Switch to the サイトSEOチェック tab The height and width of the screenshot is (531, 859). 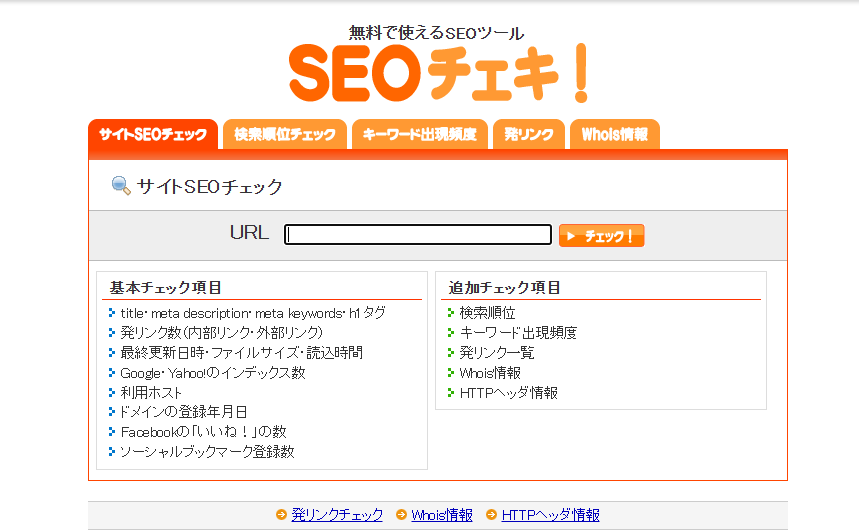pos(153,135)
